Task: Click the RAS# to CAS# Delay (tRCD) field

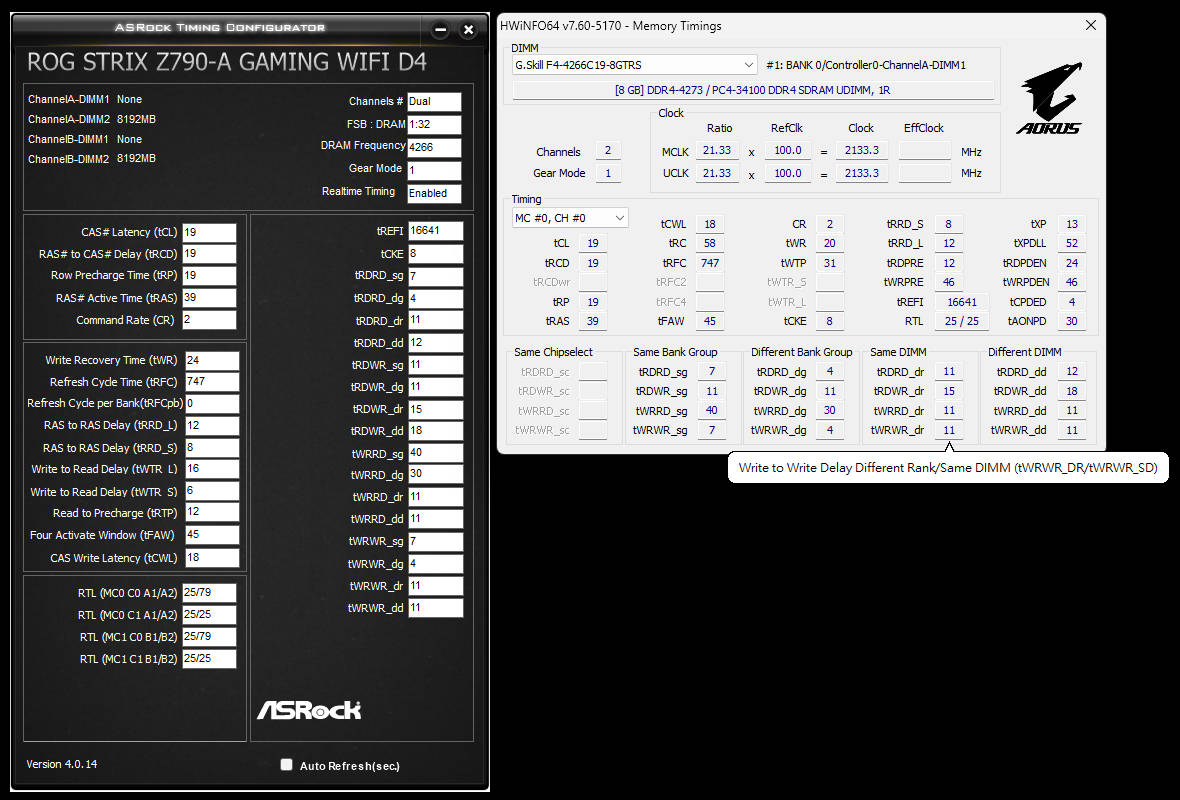Action: [x=209, y=254]
